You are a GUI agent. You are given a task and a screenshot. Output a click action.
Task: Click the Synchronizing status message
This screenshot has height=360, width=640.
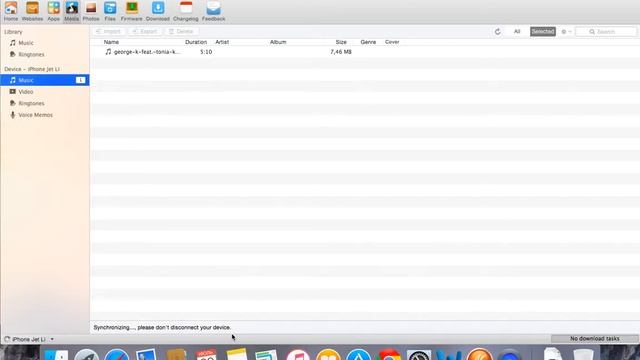[x=162, y=327]
